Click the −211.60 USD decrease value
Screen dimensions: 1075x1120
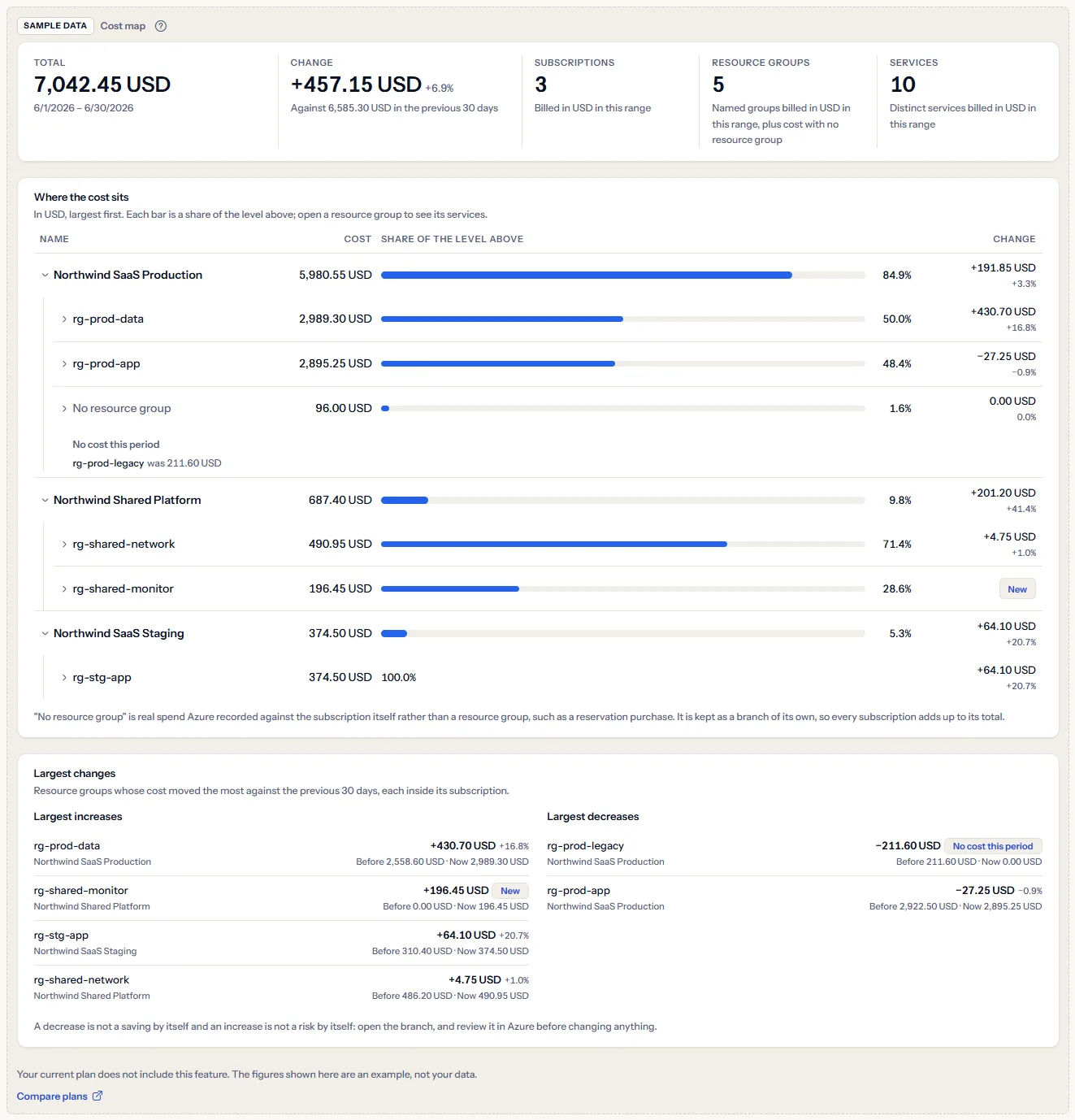click(x=908, y=846)
